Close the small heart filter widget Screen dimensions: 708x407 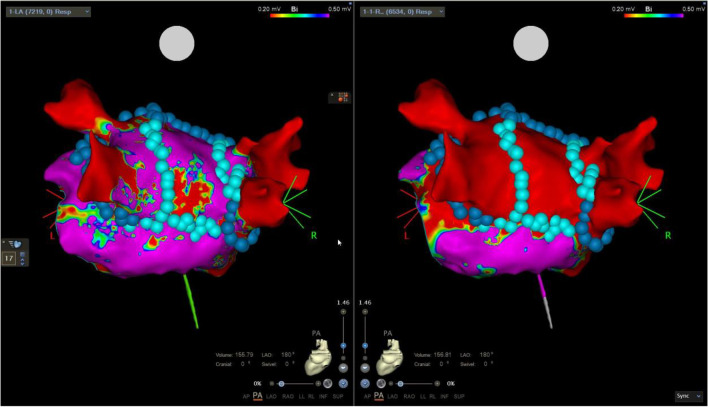click(4, 242)
